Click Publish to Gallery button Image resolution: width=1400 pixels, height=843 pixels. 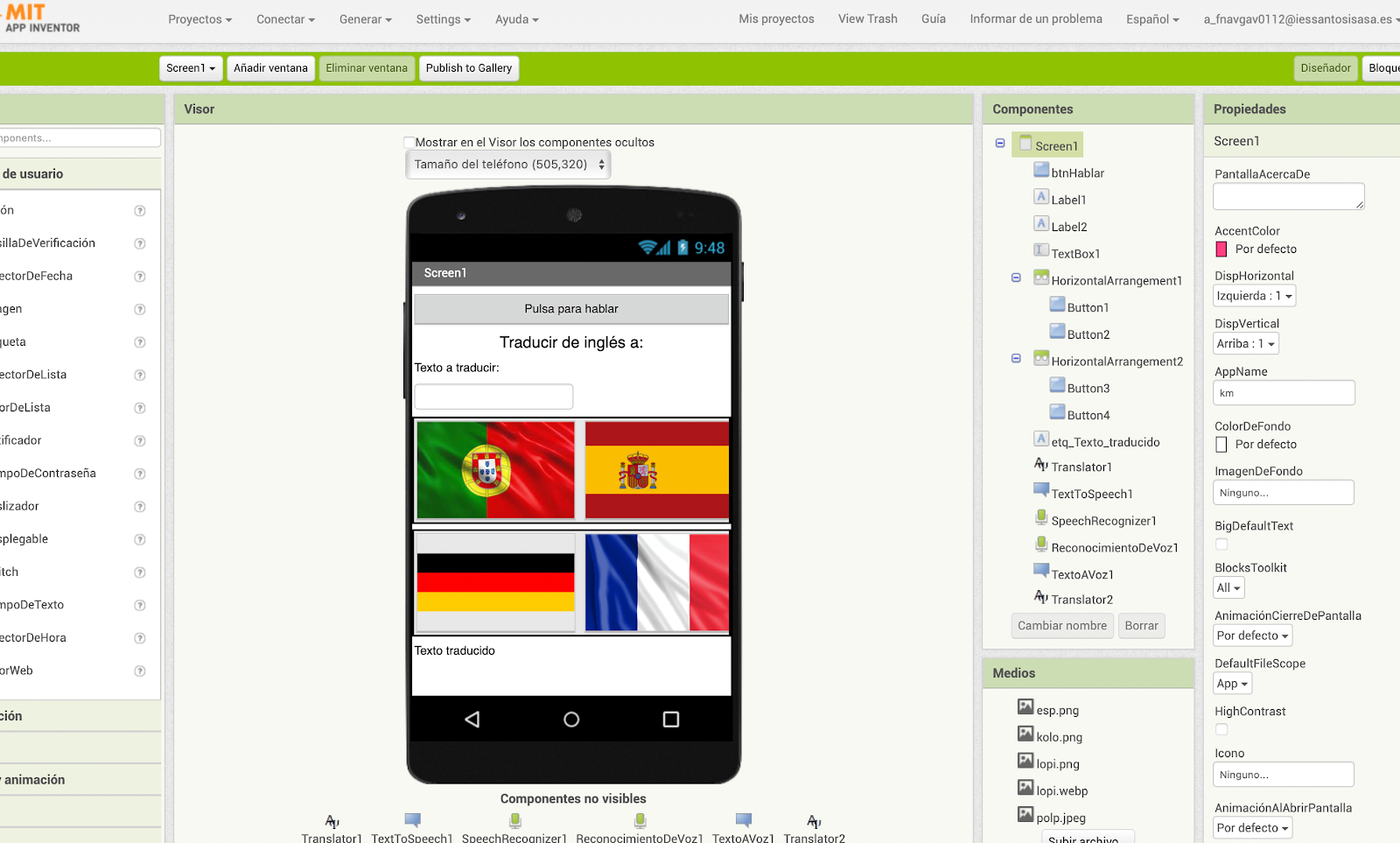pyautogui.click(x=469, y=68)
